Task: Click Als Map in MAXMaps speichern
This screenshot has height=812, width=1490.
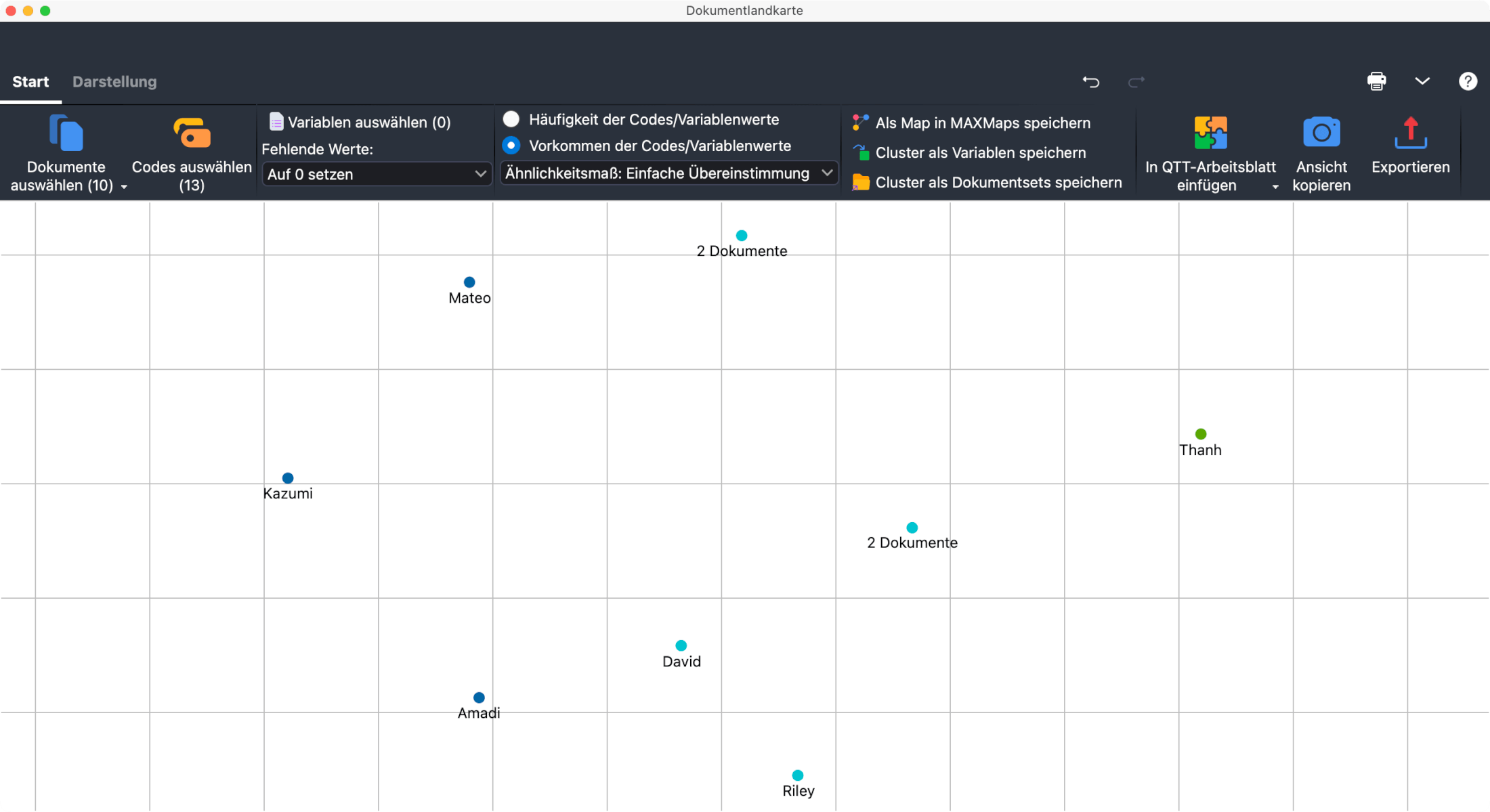Action: (982, 123)
